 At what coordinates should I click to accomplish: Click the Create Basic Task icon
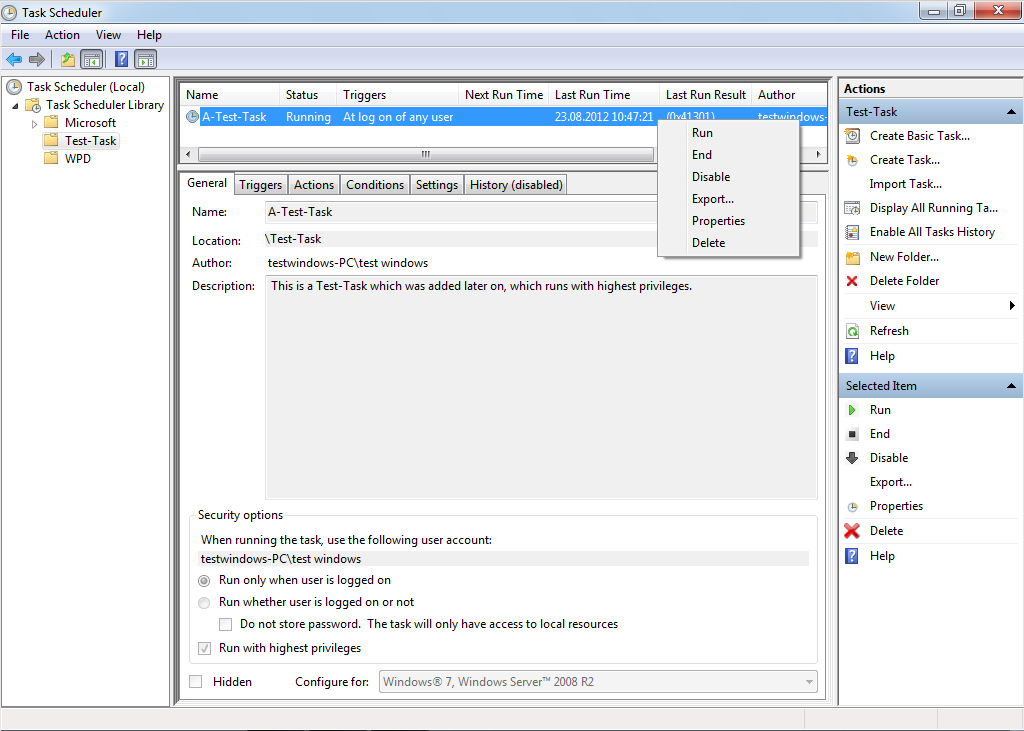852,136
